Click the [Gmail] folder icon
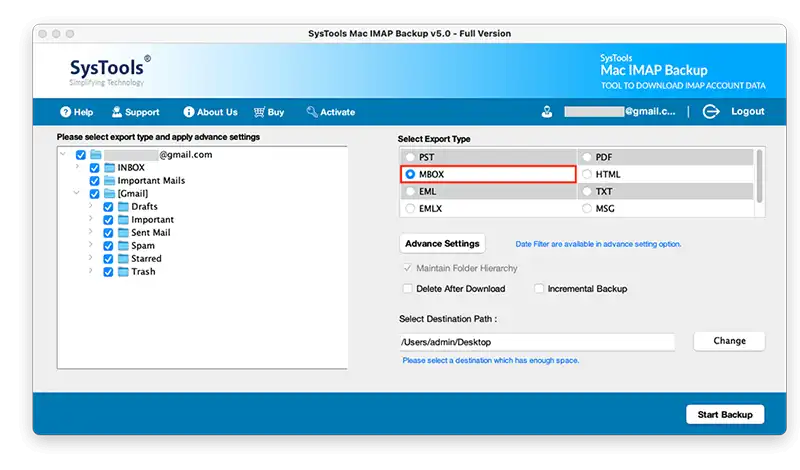Image resolution: width=800 pixels, height=470 pixels. pos(110,193)
